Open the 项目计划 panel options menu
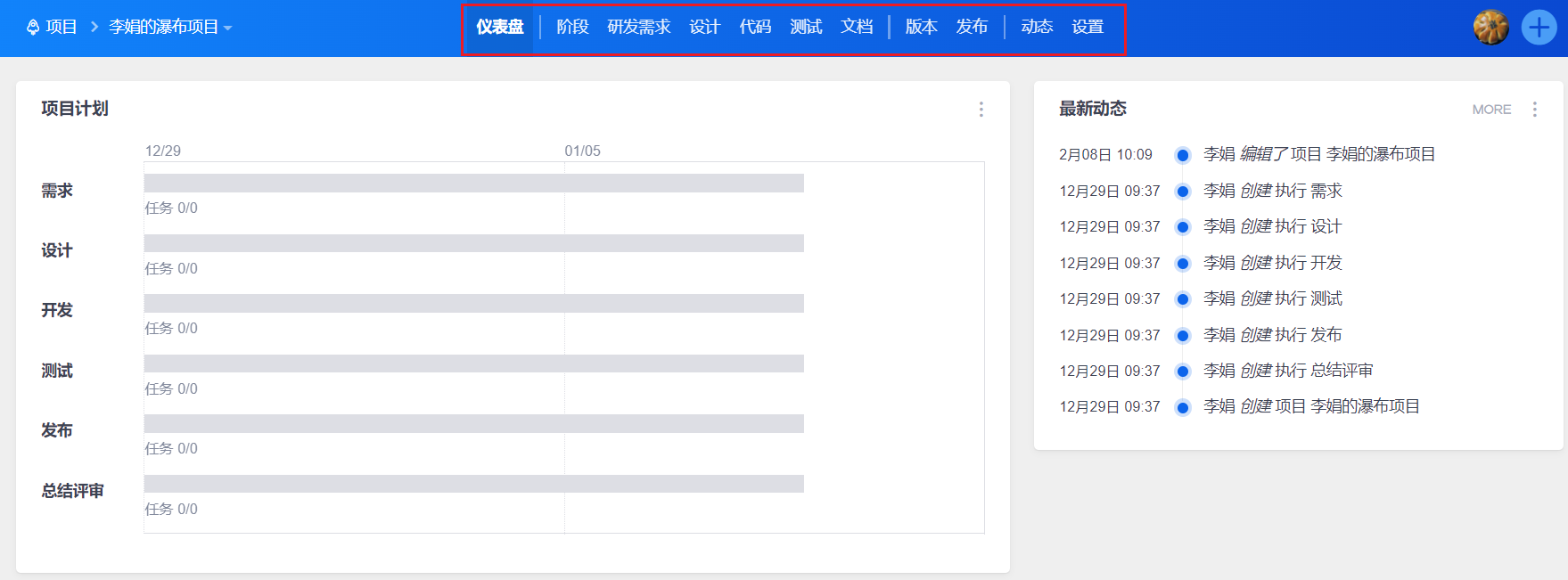The width and height of the screenshot is (1568, 580). tap(981, 110)
